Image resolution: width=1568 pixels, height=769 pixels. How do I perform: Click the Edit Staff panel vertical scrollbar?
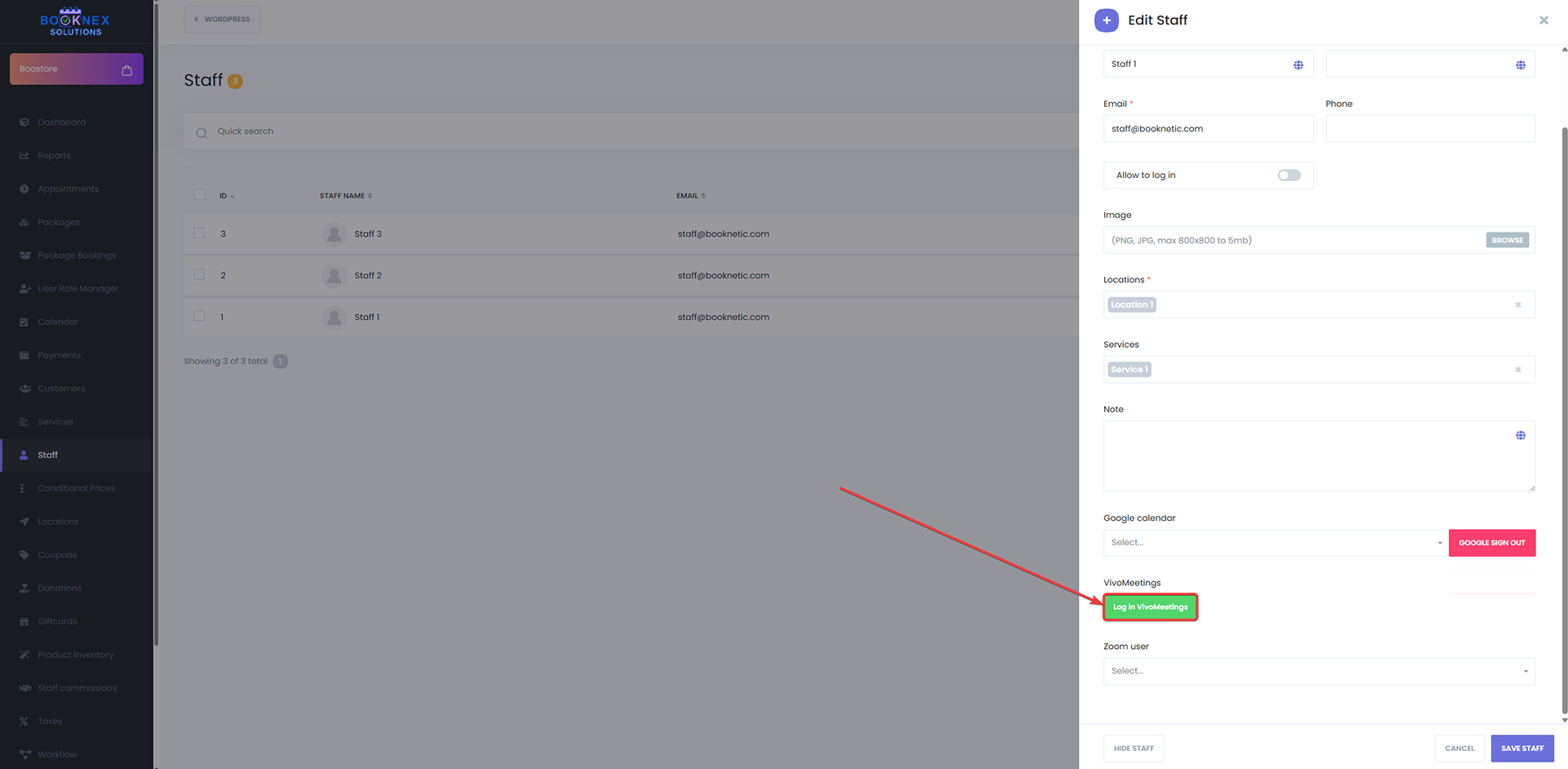pyautogui.click(x=1564, y=408)
